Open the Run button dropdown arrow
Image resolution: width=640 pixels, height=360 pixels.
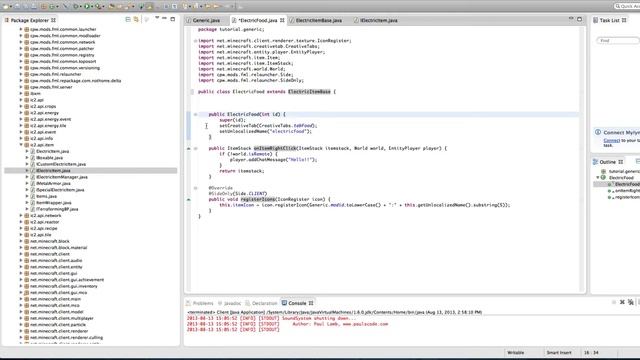(x=92, y=7)
